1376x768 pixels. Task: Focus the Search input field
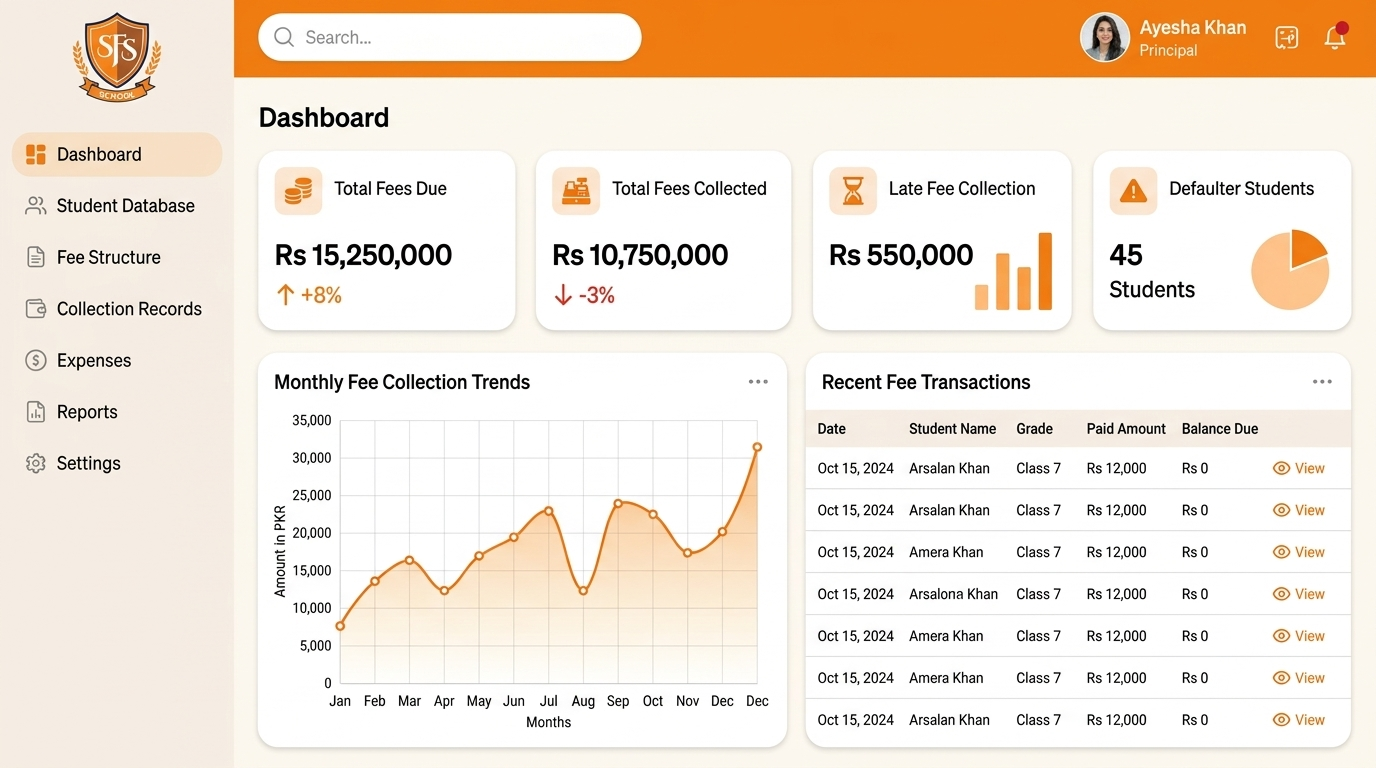pyautogui.click(x=449, y=37)
